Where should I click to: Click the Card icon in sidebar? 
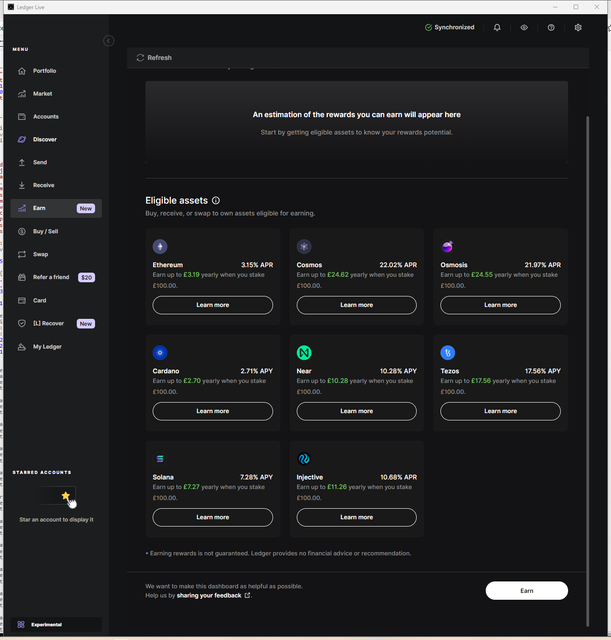pyautogui.click(x=22, y=300)
